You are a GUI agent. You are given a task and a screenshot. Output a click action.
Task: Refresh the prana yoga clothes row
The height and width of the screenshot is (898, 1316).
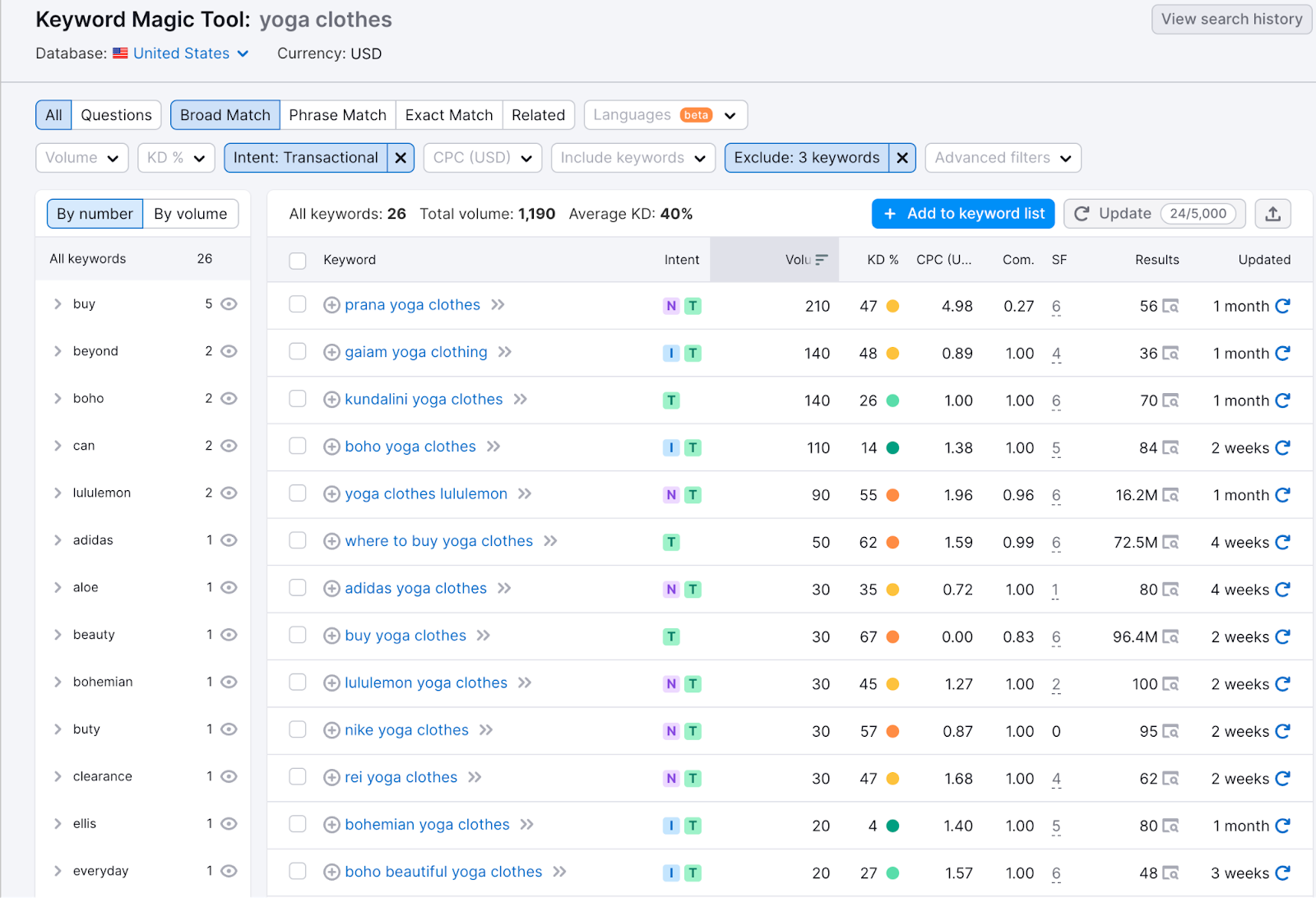(x=1282, y=306)
